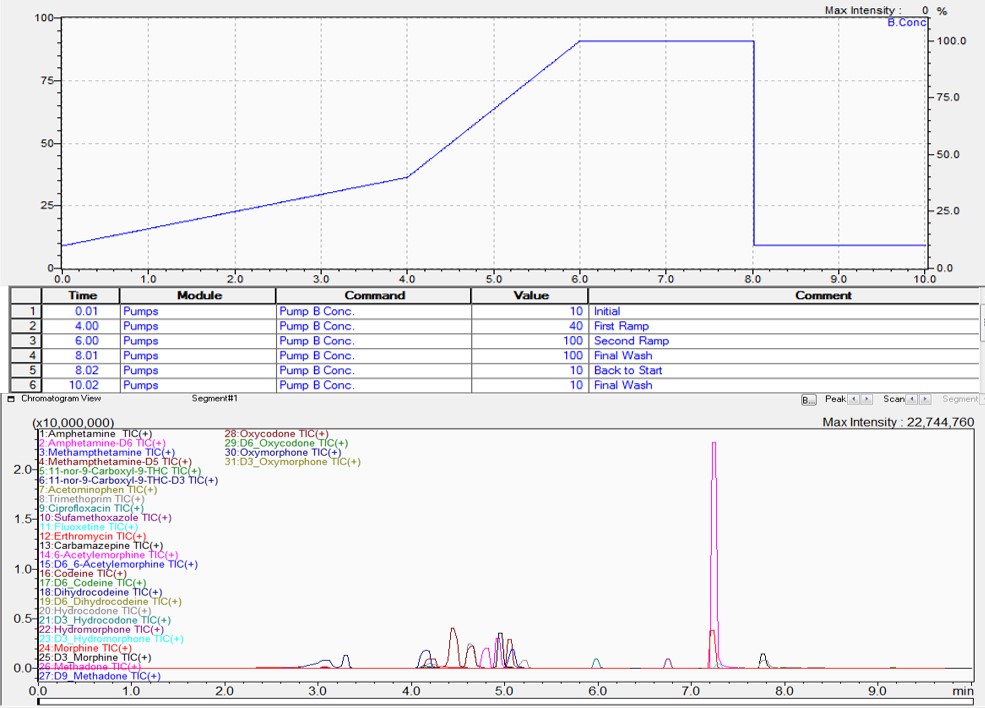Click the previous Peak arrow button

coord(854,400)
